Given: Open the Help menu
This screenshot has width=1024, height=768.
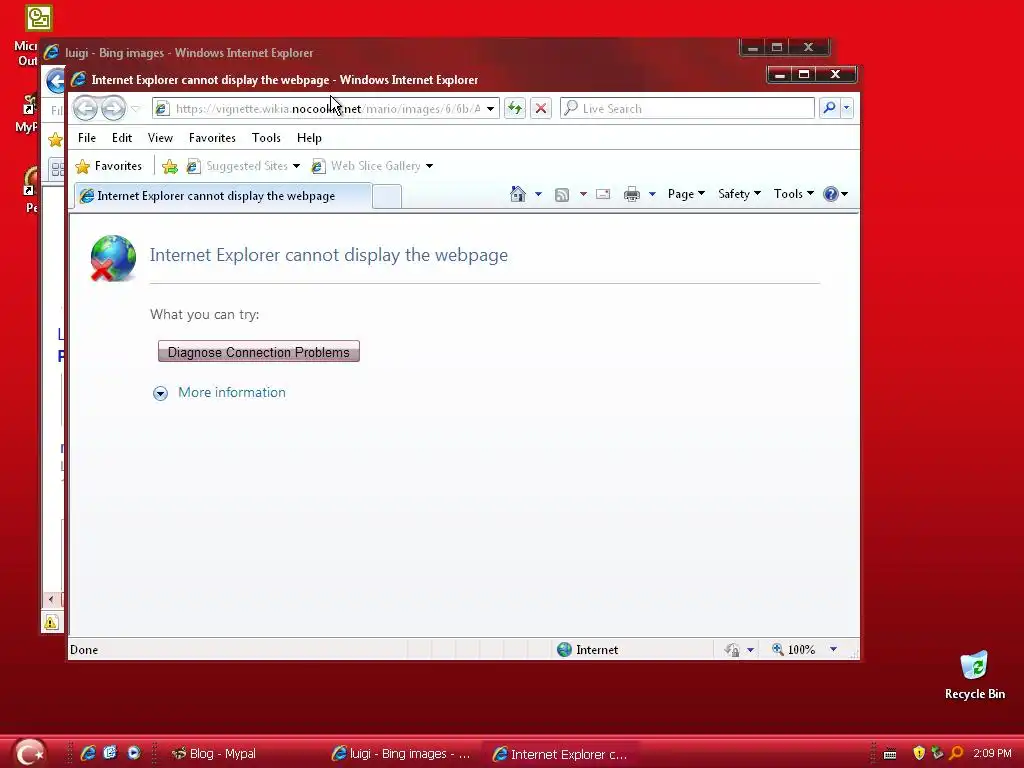Looking at the screenshot, I should coord(309,138).
